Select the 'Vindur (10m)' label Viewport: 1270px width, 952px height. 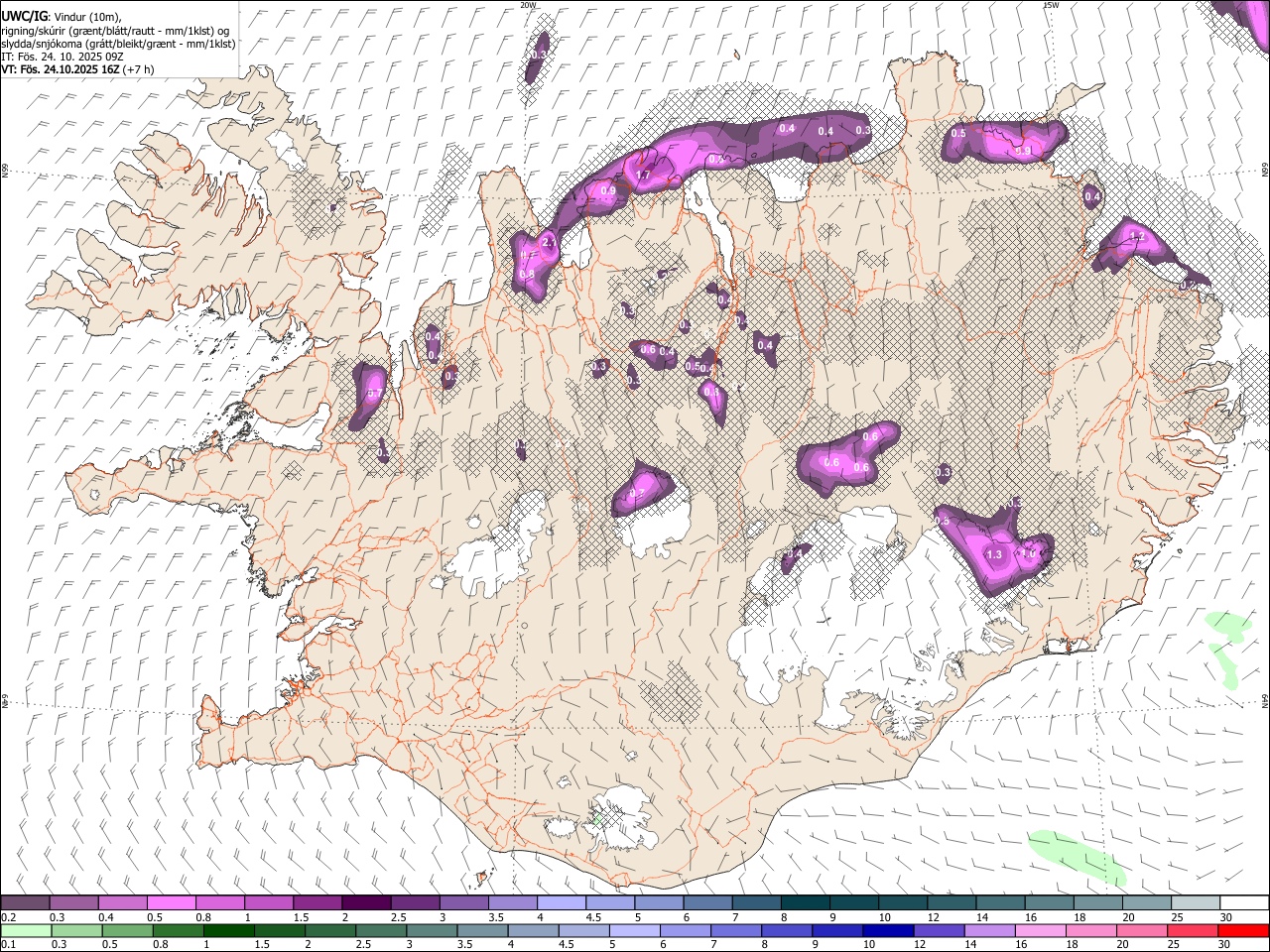pos(86,17)
